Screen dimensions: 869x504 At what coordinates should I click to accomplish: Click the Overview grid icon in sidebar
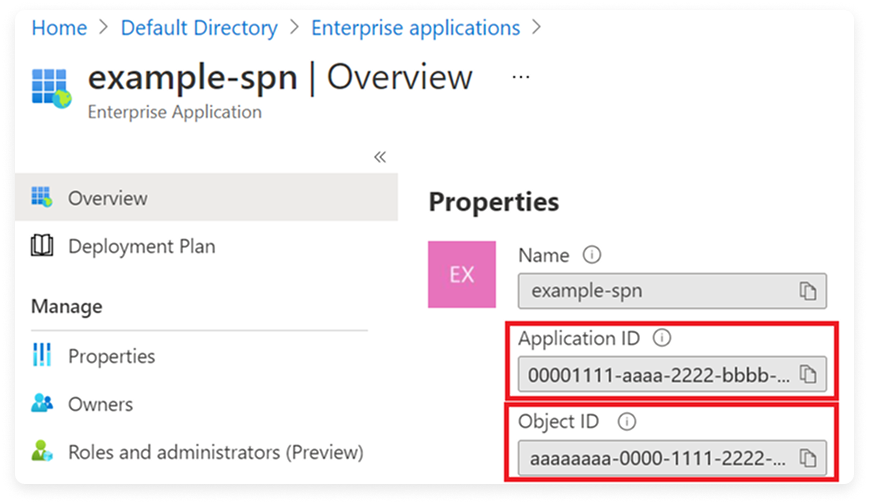pyautogui.click(x=42, y=197)
